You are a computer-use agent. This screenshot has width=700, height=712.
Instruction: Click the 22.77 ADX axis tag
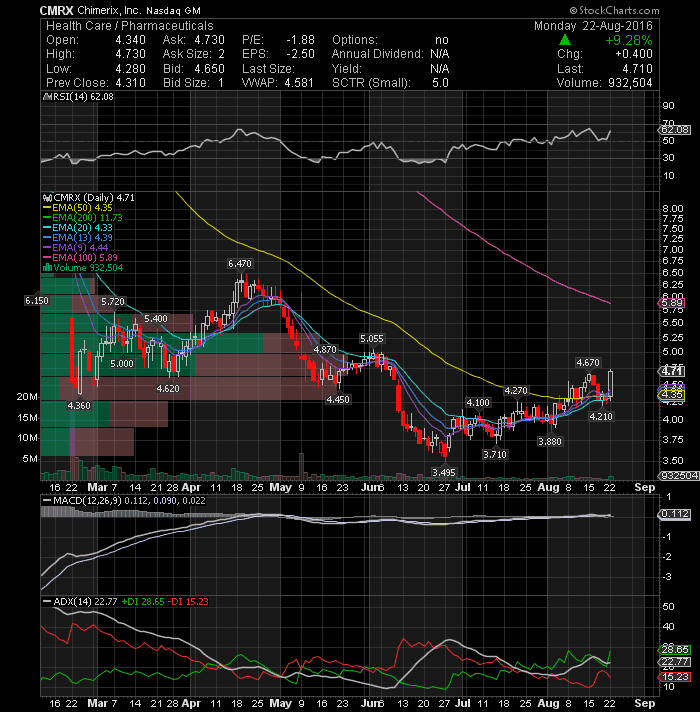[675, 662]
